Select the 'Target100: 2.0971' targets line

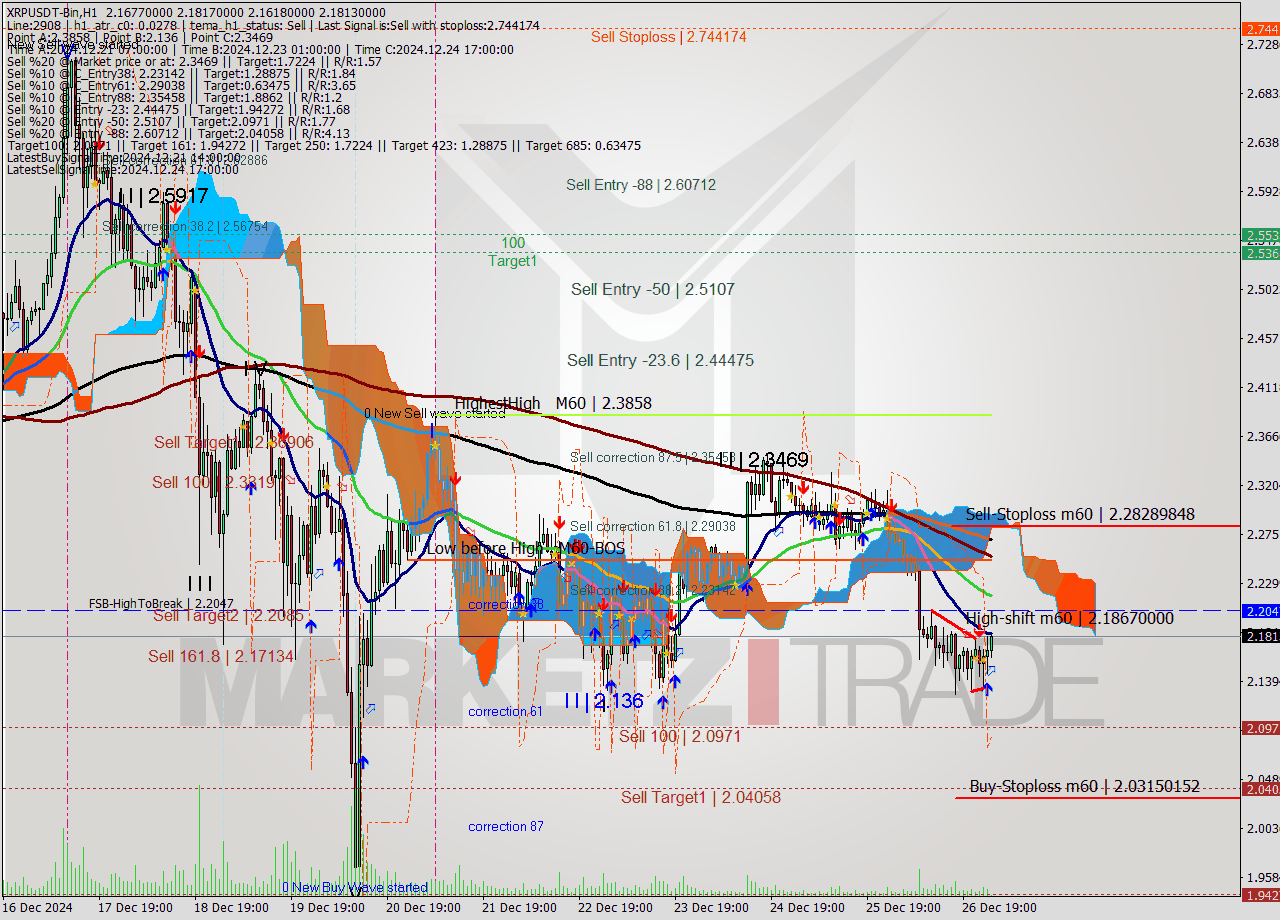[x=323, y=146]
